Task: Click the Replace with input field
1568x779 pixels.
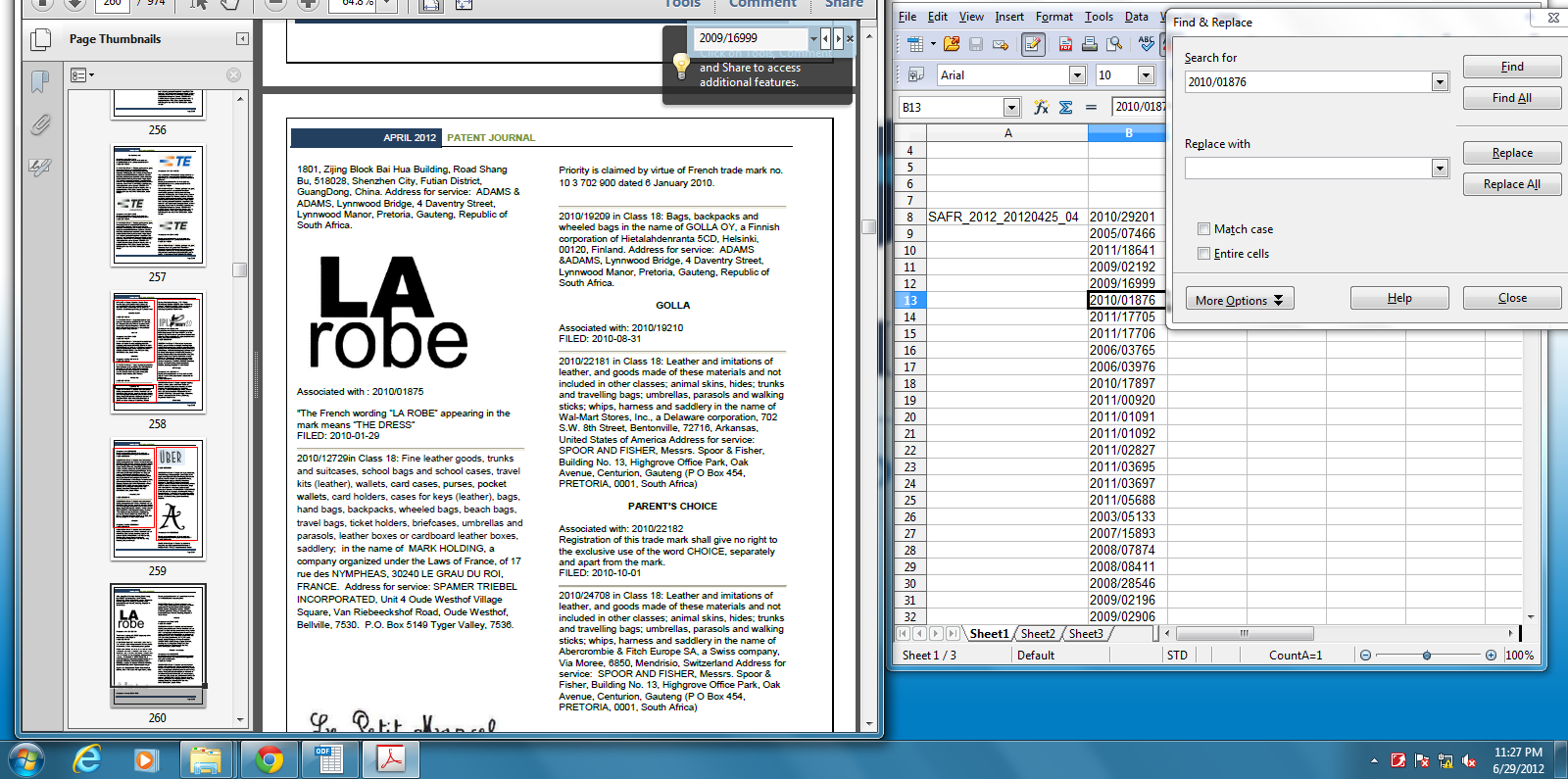Action: pyautogui.click(x=1307, y=169)
